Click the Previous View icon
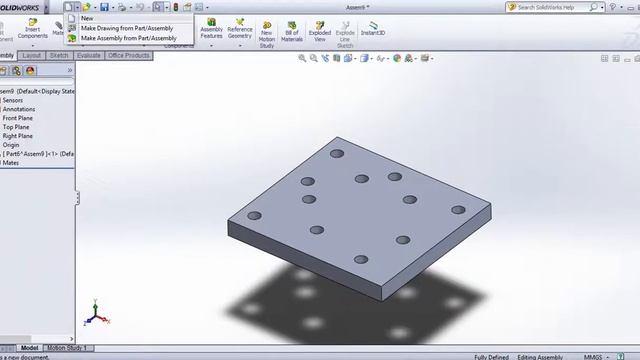Screen dimensions: 640x360 (x=325, y=58)
